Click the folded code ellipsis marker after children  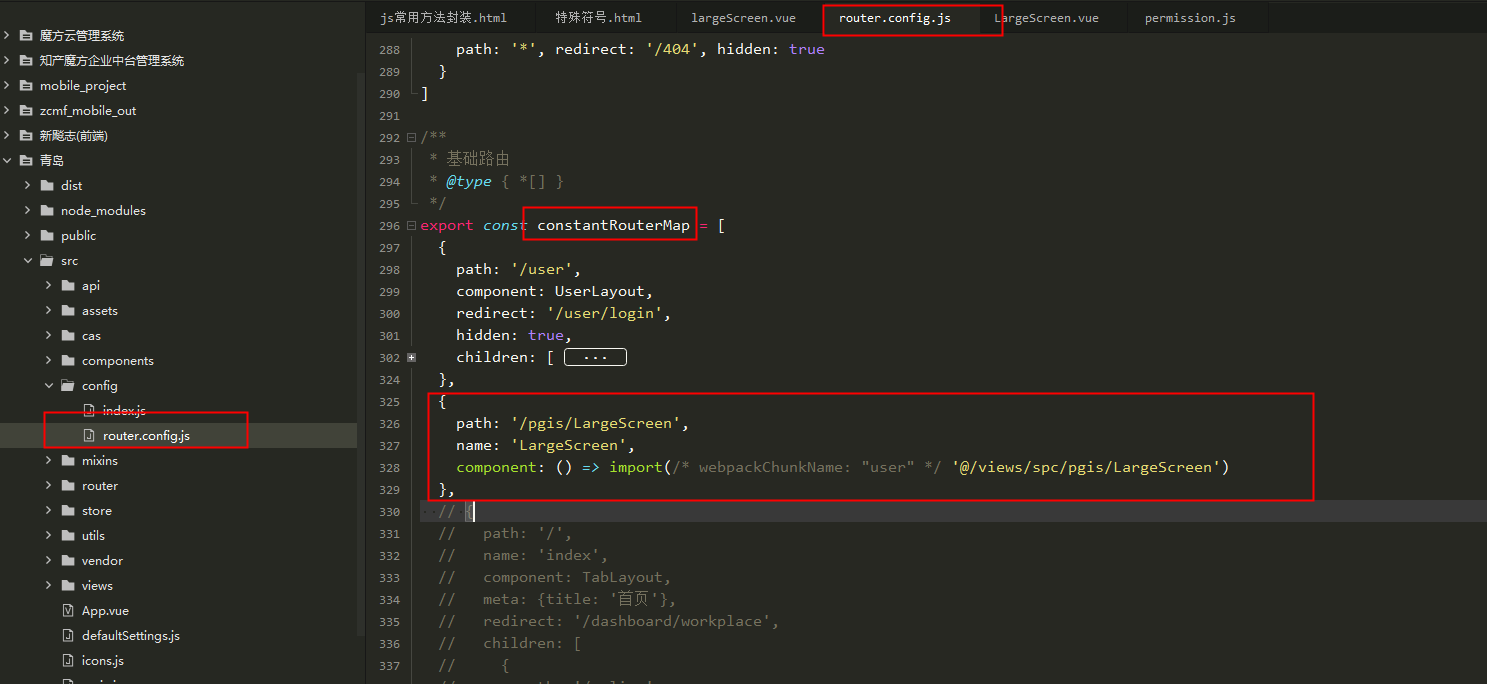pos(596,357)
